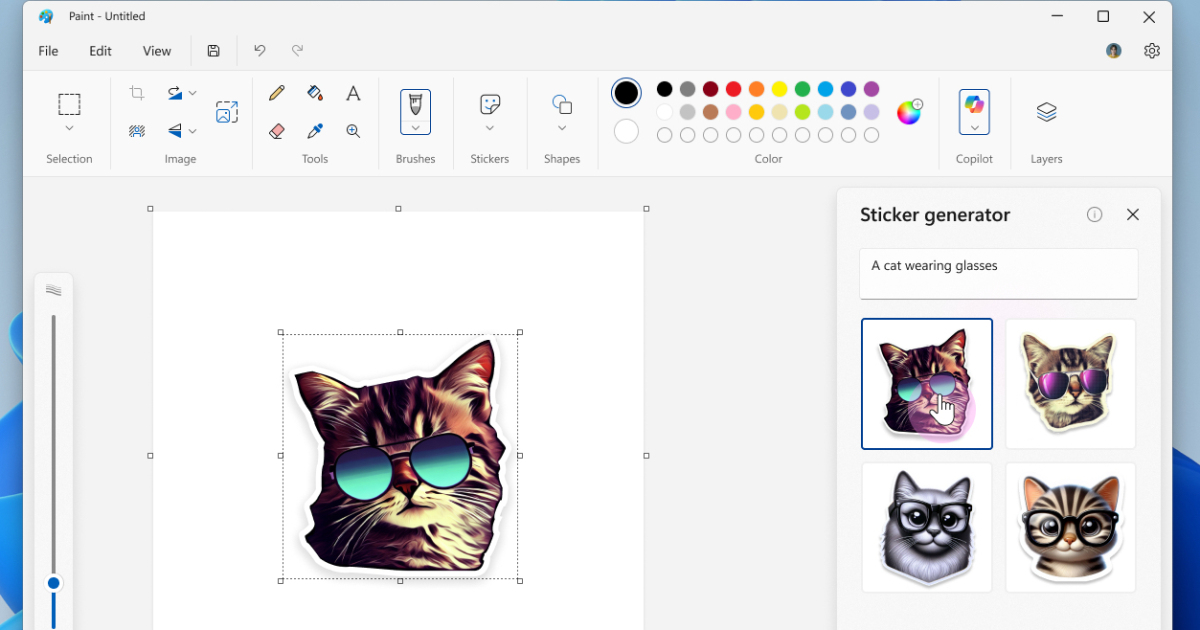Viewport: 1200px width, 630px height.
Task: Open the View menu
Action: coord(157,51)
